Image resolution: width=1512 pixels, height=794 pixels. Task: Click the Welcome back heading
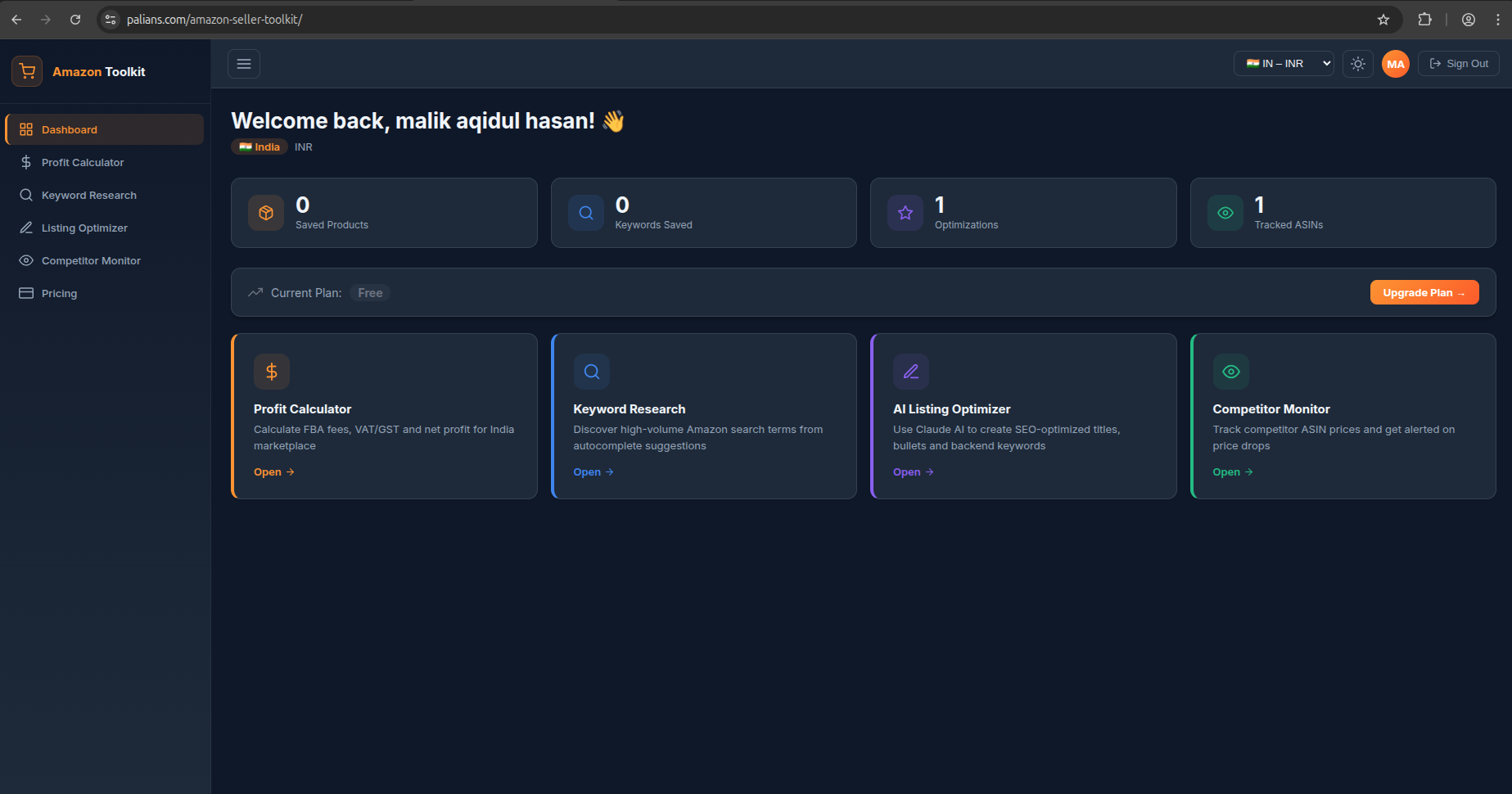point(427,121)
